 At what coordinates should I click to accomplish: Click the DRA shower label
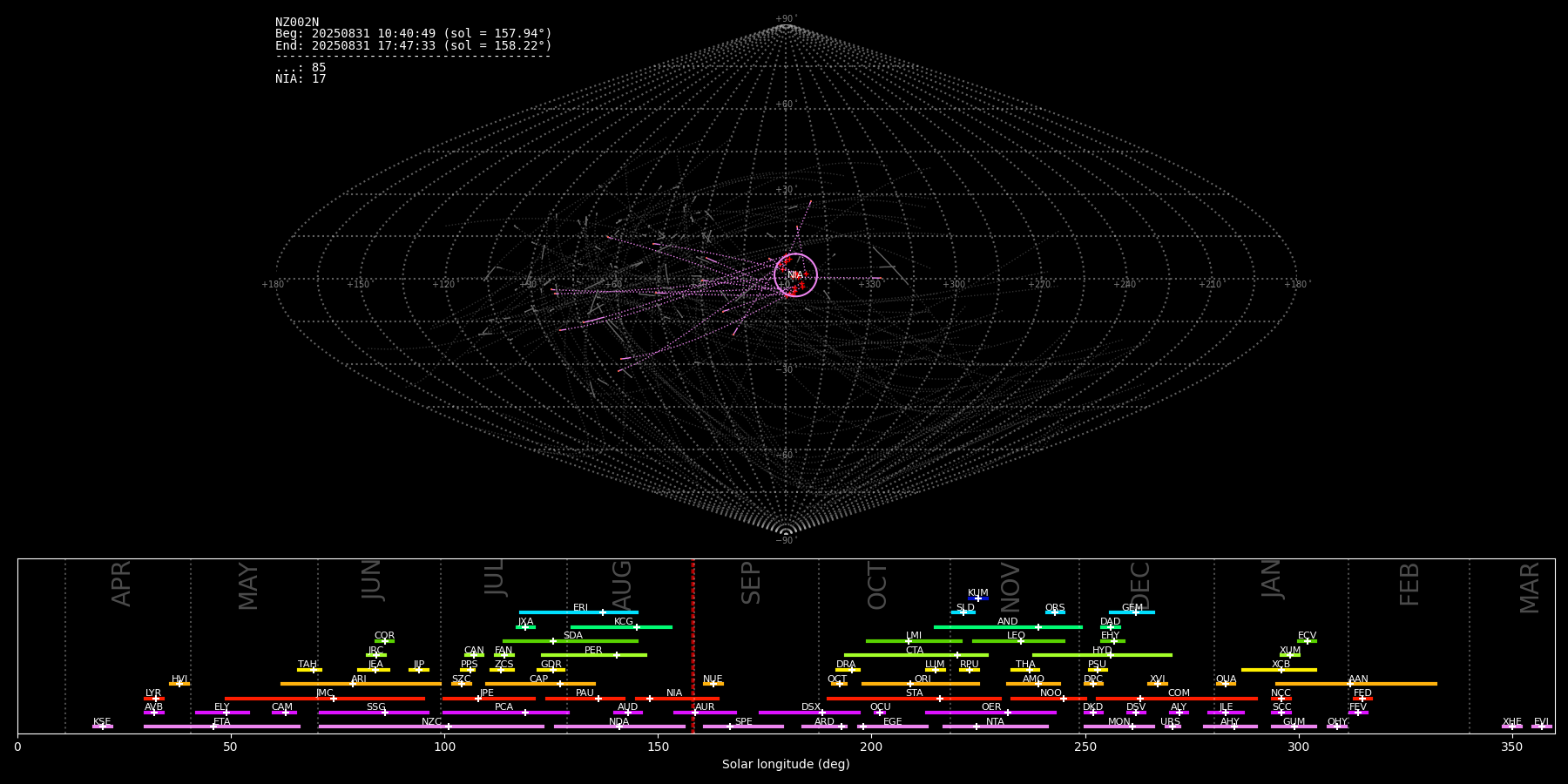coord(846,665)
